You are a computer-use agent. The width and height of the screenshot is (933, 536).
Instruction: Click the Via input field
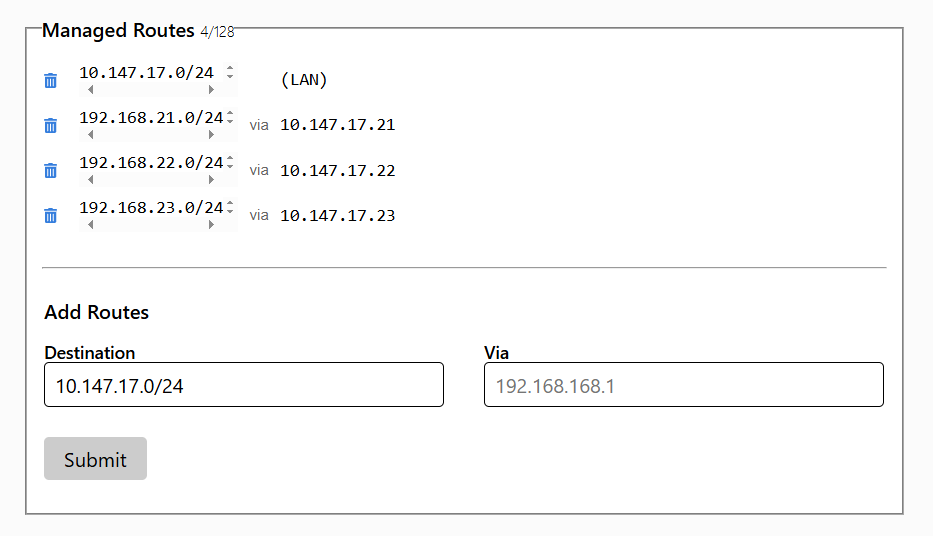pos(684,385)
